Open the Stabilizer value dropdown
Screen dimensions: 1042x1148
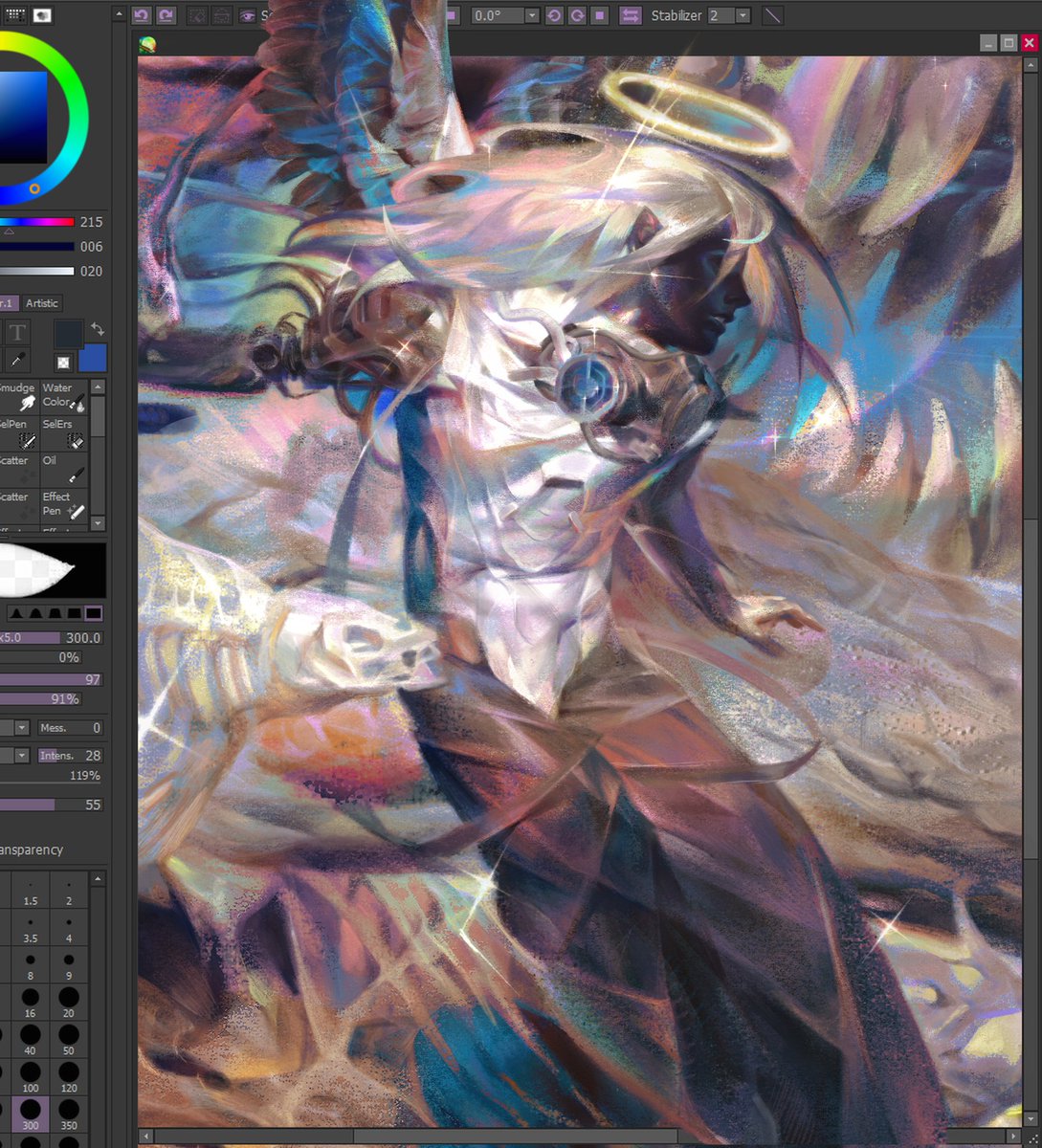743,15
